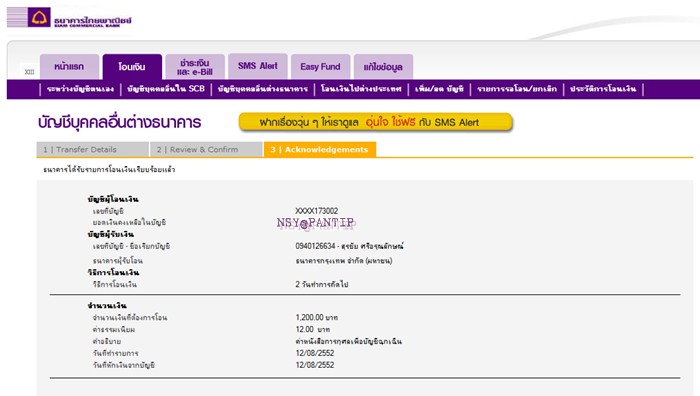The image size is (700, 396).
Task: Open the หน้าแรก home tab
Action: (x=69, y=67)
